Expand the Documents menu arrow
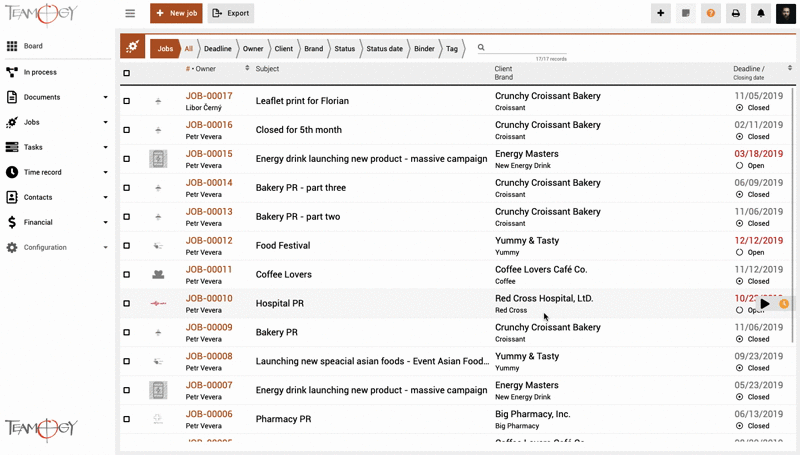Screen dimensions: 800x455 (106, 97)
